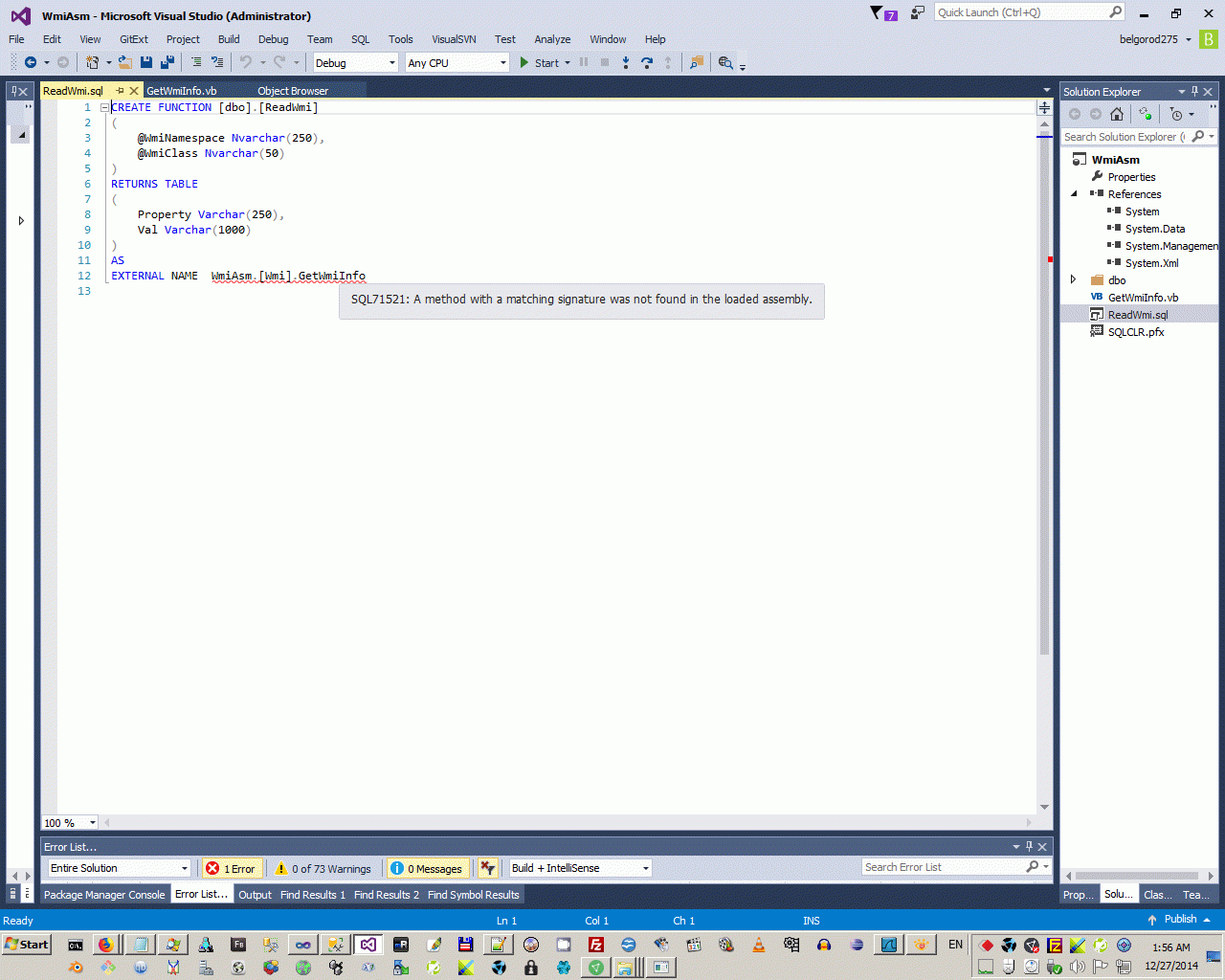Click the Search Solution Explorer field
The width and height of the screenshot is (1225, 980).
[1125, 137]
